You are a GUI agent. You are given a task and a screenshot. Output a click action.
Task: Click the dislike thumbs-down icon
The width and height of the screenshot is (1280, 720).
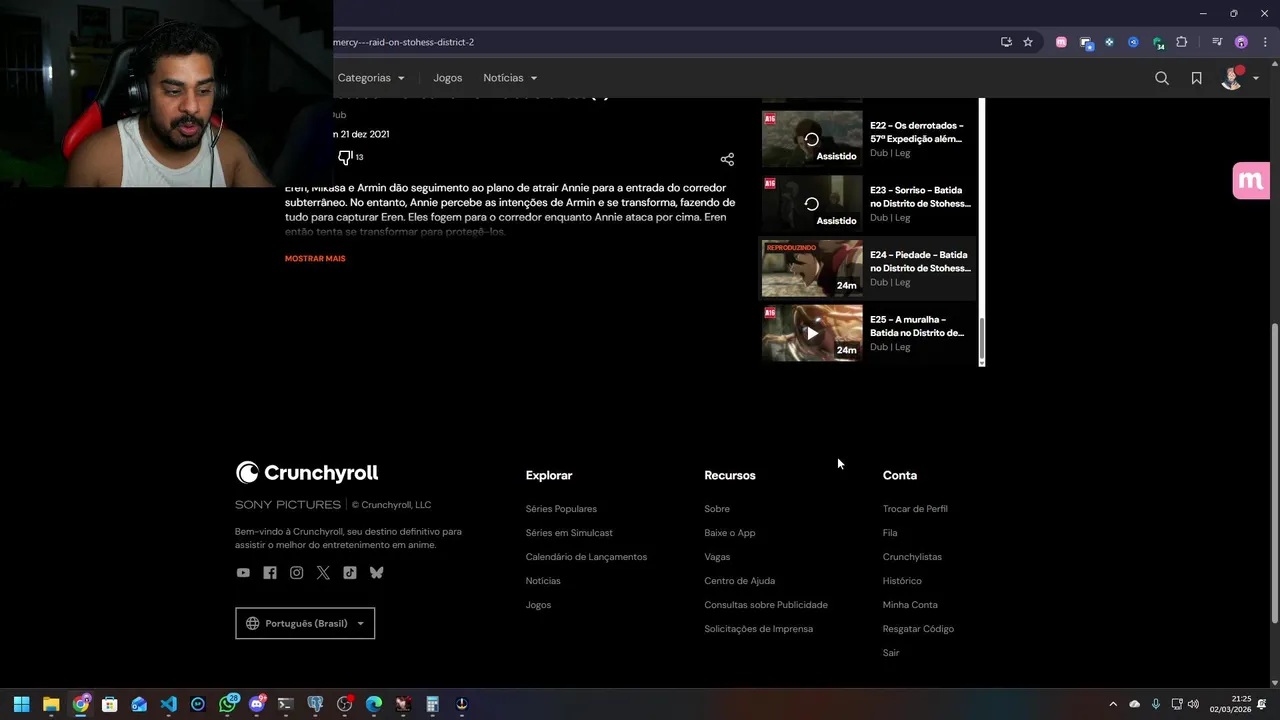point(345,157)
